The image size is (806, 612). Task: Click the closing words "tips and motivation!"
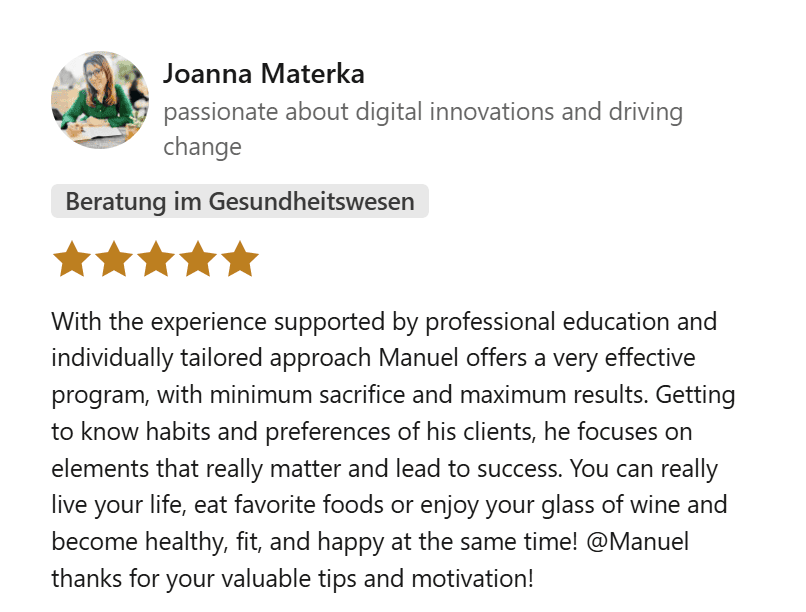(435, 577)
